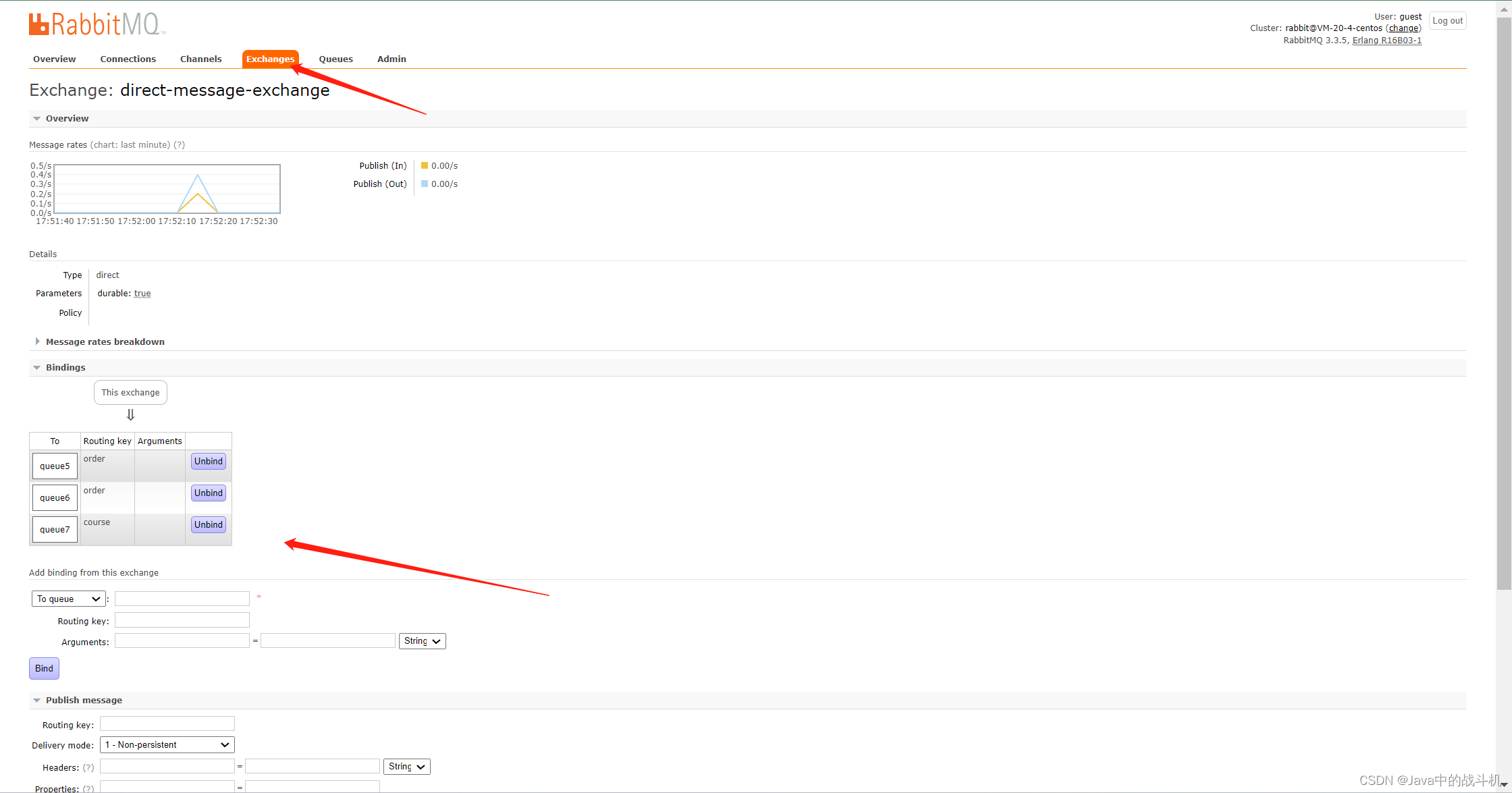Open the Admin tab
1512x793 pixels.
pos(391,59)
